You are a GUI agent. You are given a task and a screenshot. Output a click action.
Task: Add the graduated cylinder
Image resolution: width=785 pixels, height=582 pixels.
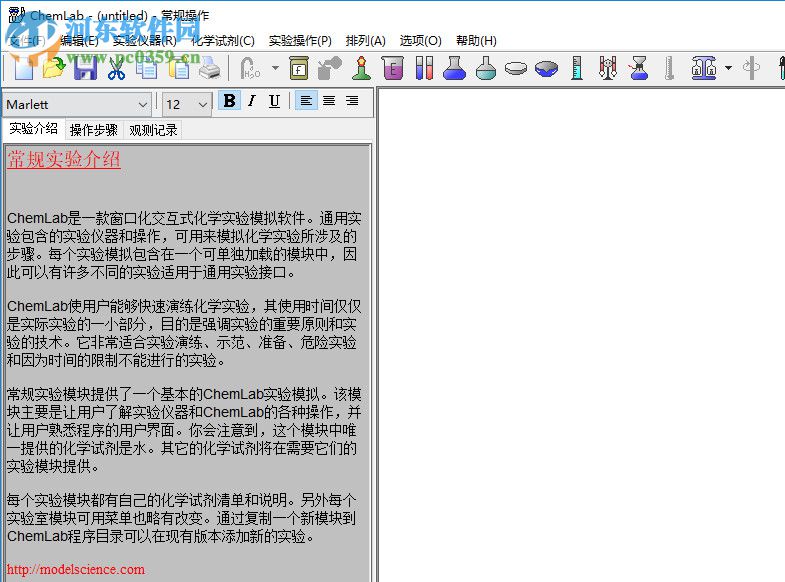tap(577, 69)
